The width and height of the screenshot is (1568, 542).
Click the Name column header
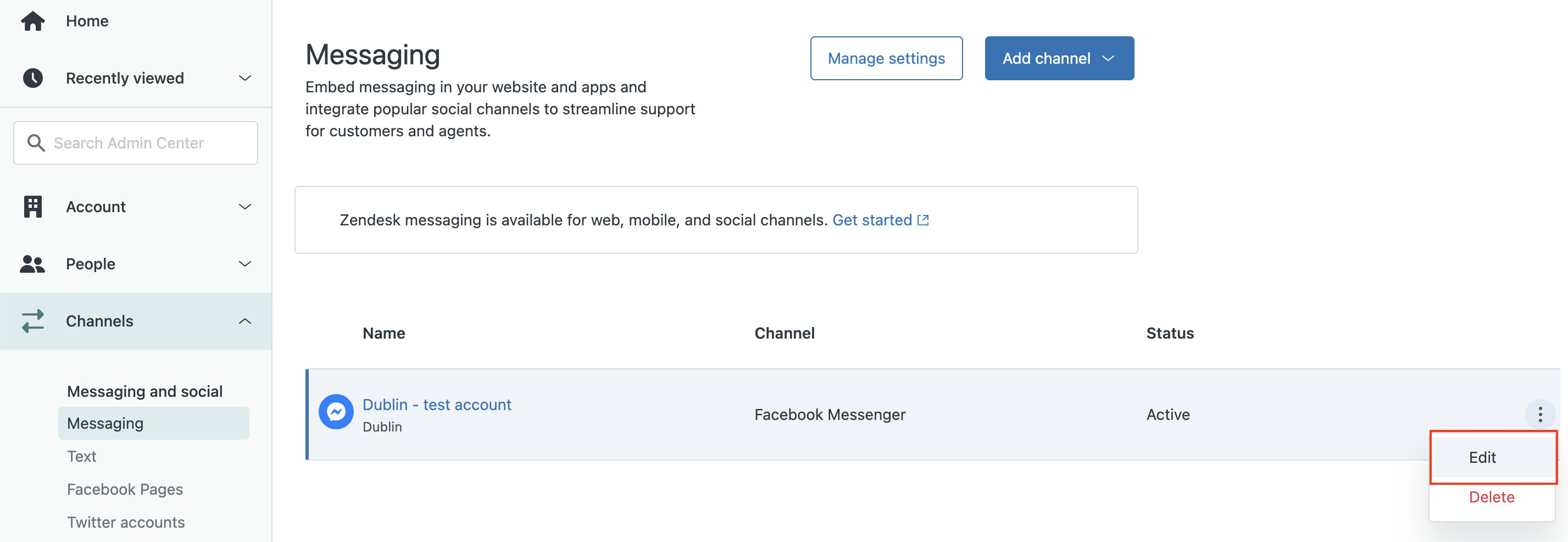pos(383,333)
